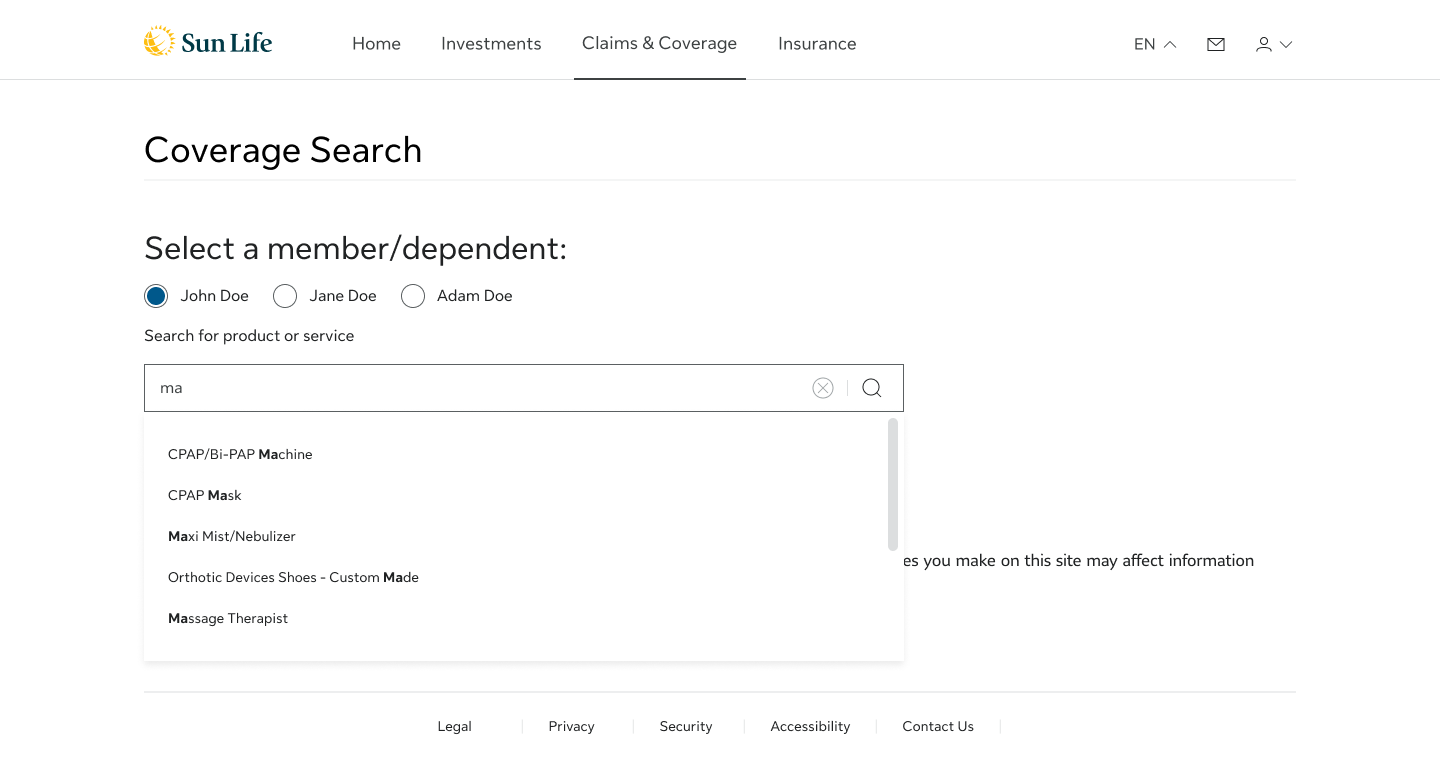Expand the EN language selector
This screenshot has height=777, width=1440.
coord(1155,44)
